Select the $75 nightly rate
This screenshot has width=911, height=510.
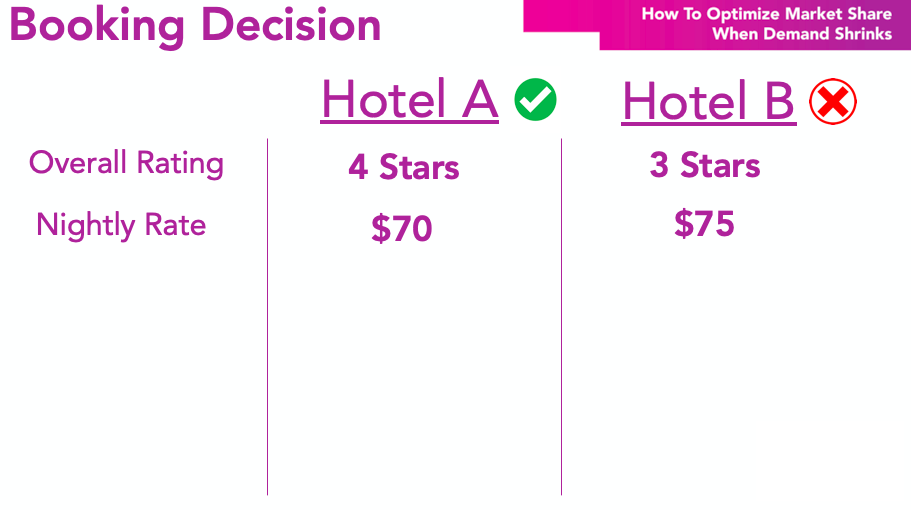click(x=704, y=224)
